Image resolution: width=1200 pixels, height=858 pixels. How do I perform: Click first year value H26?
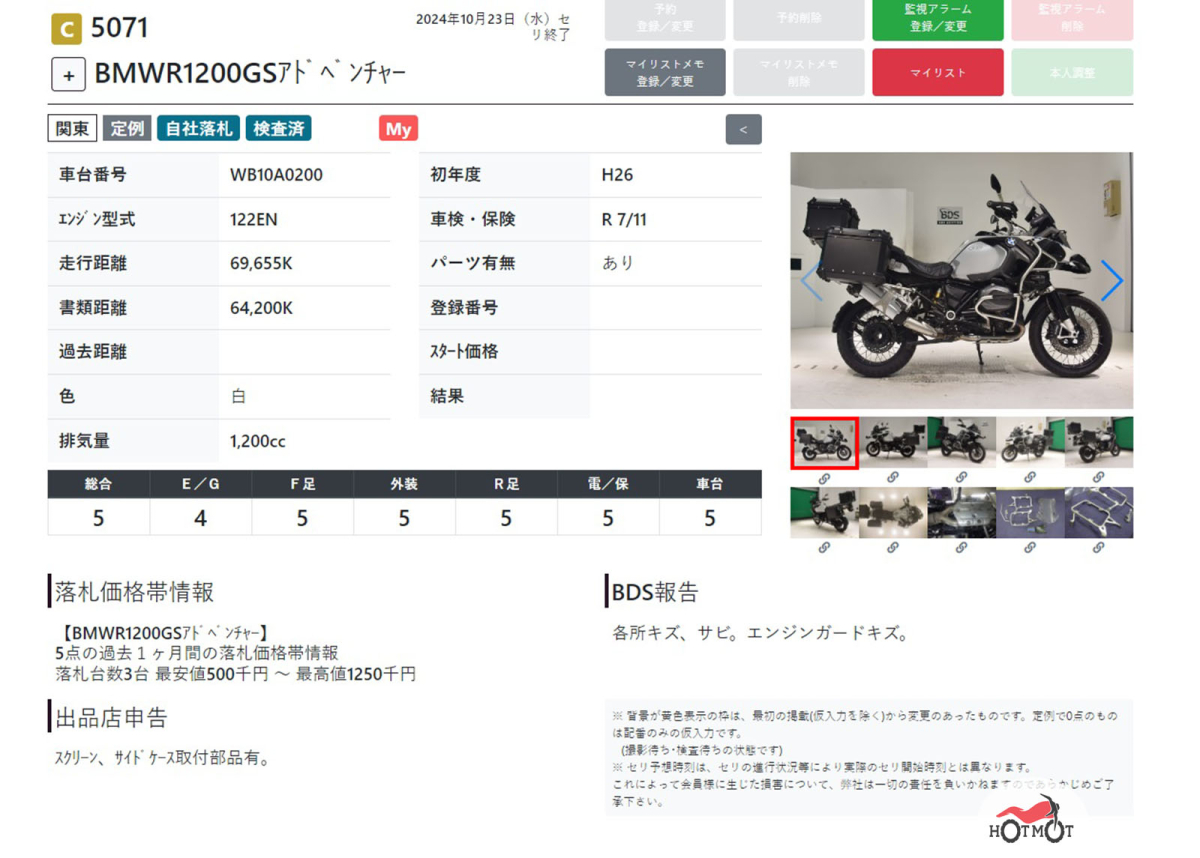617,175
